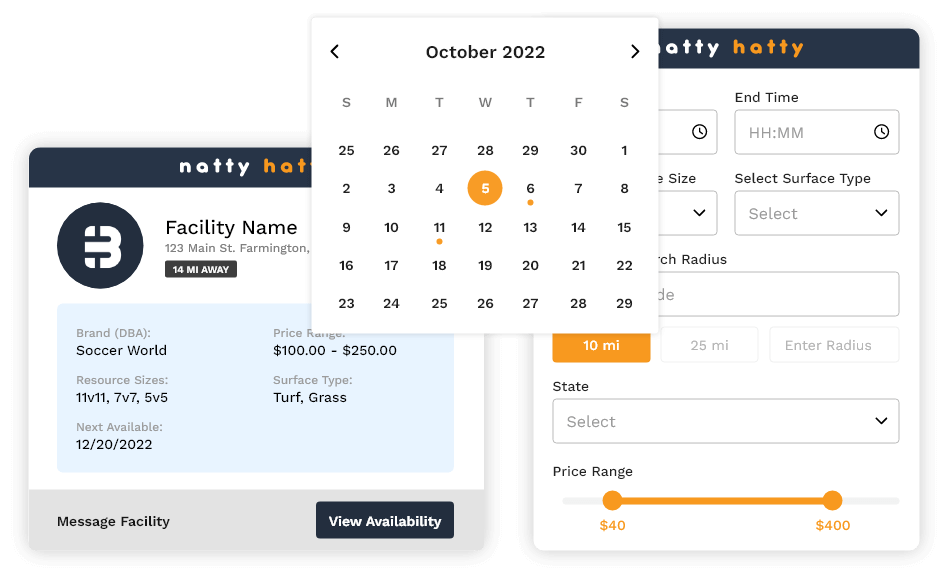The height and width of the screenshot is (579, 948).
Task: Choose October 20 in the calendar
Action: click(530, 265)
